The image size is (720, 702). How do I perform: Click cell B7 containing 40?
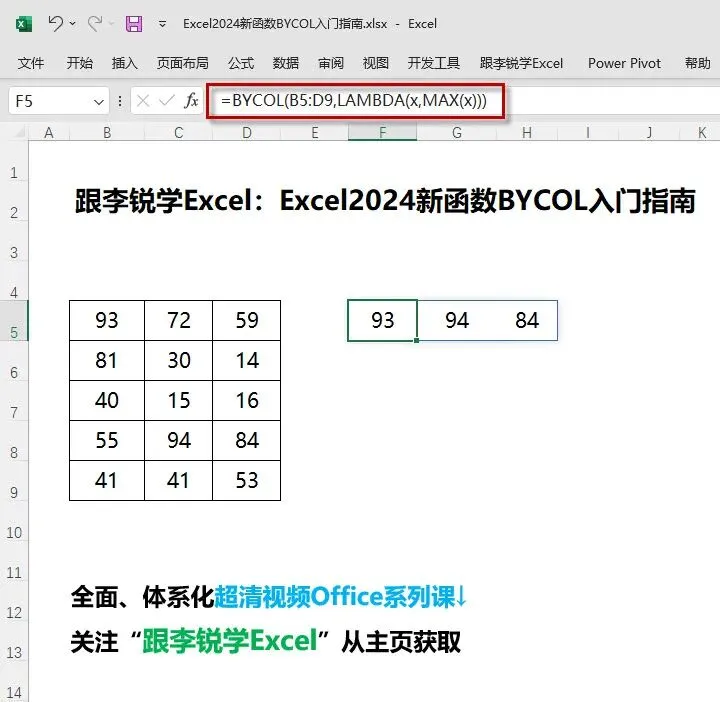107,400
